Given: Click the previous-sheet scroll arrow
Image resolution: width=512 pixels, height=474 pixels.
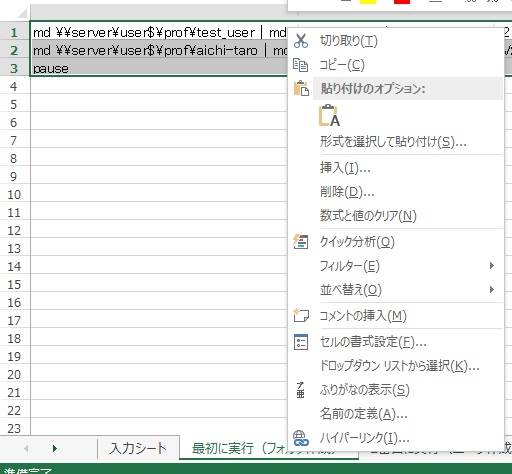Looking at the screenshot, I should (26, 448).
